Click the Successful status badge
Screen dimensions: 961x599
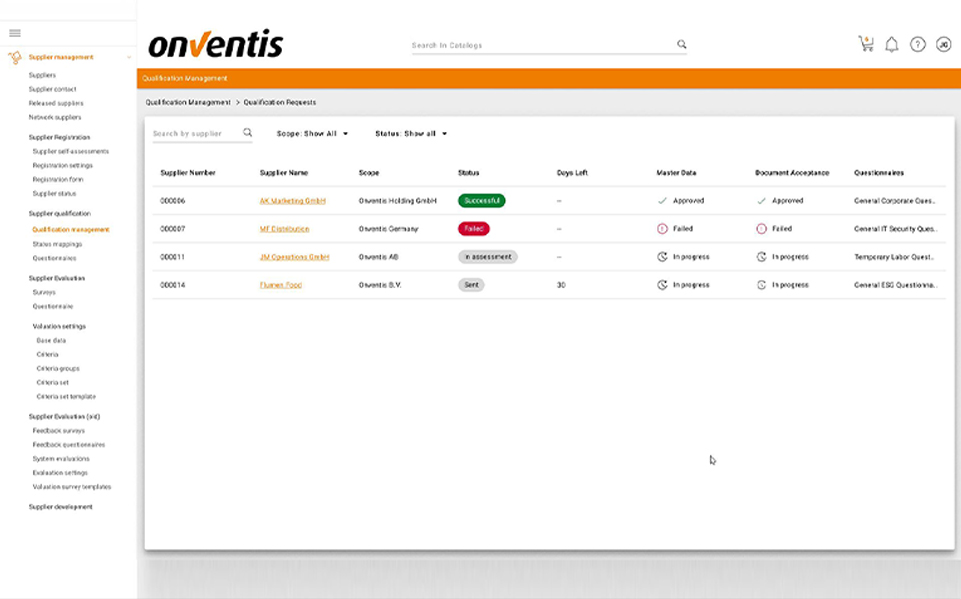[482, 201]
